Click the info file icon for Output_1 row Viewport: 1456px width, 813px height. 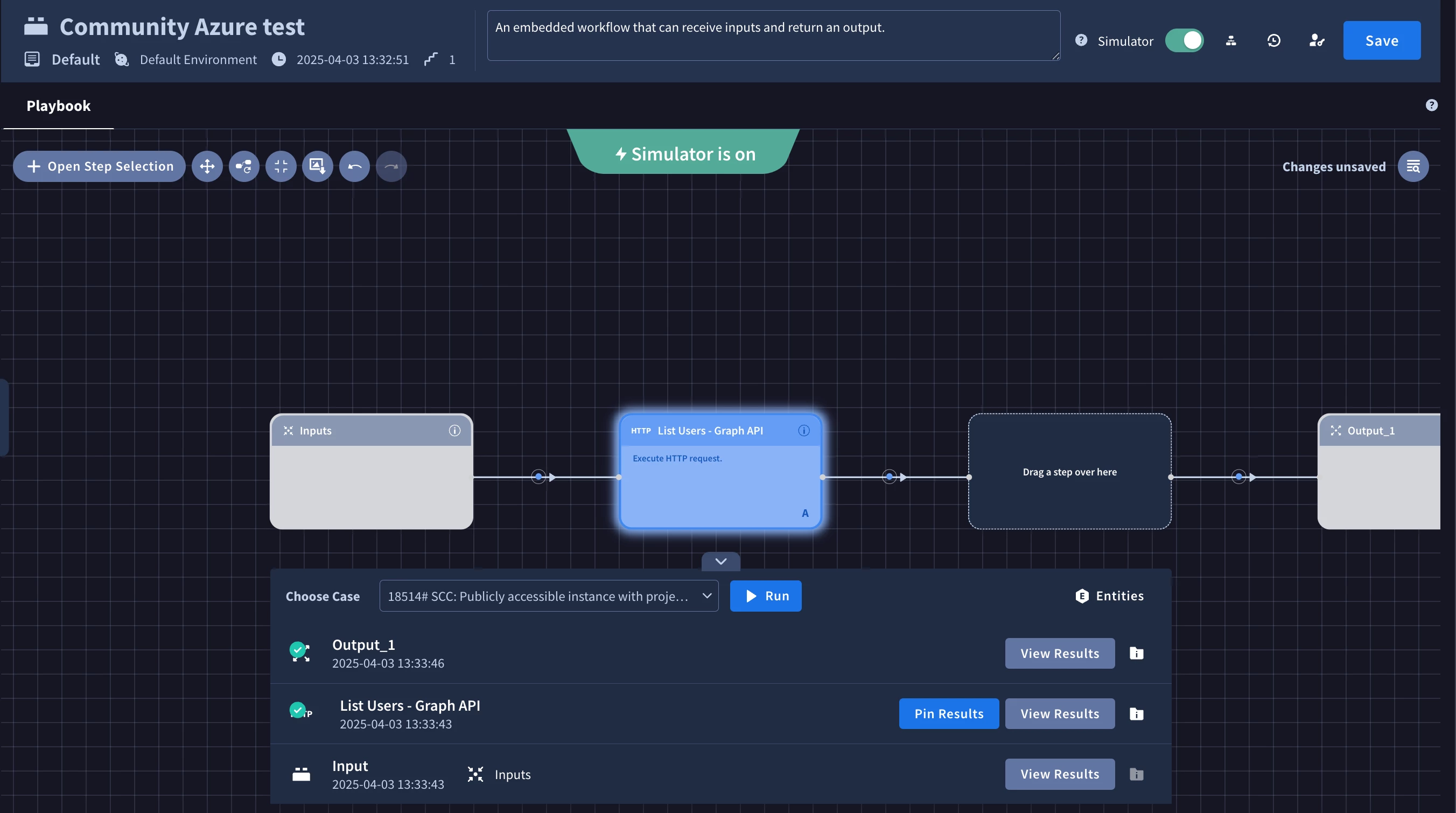click(1136, 653)
